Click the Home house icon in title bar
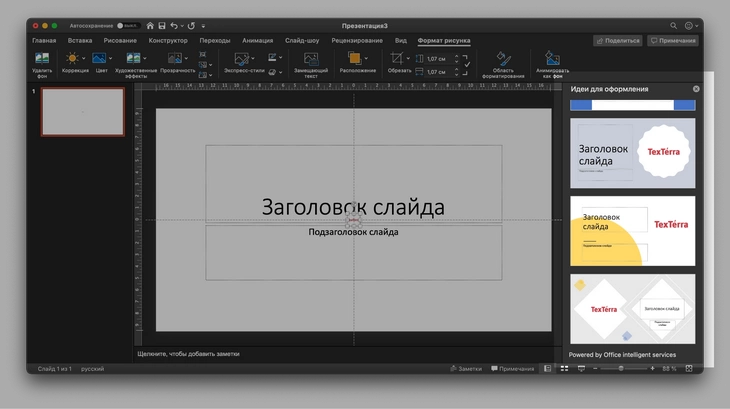This screenshot has height=409, width=730. (150, 26)
